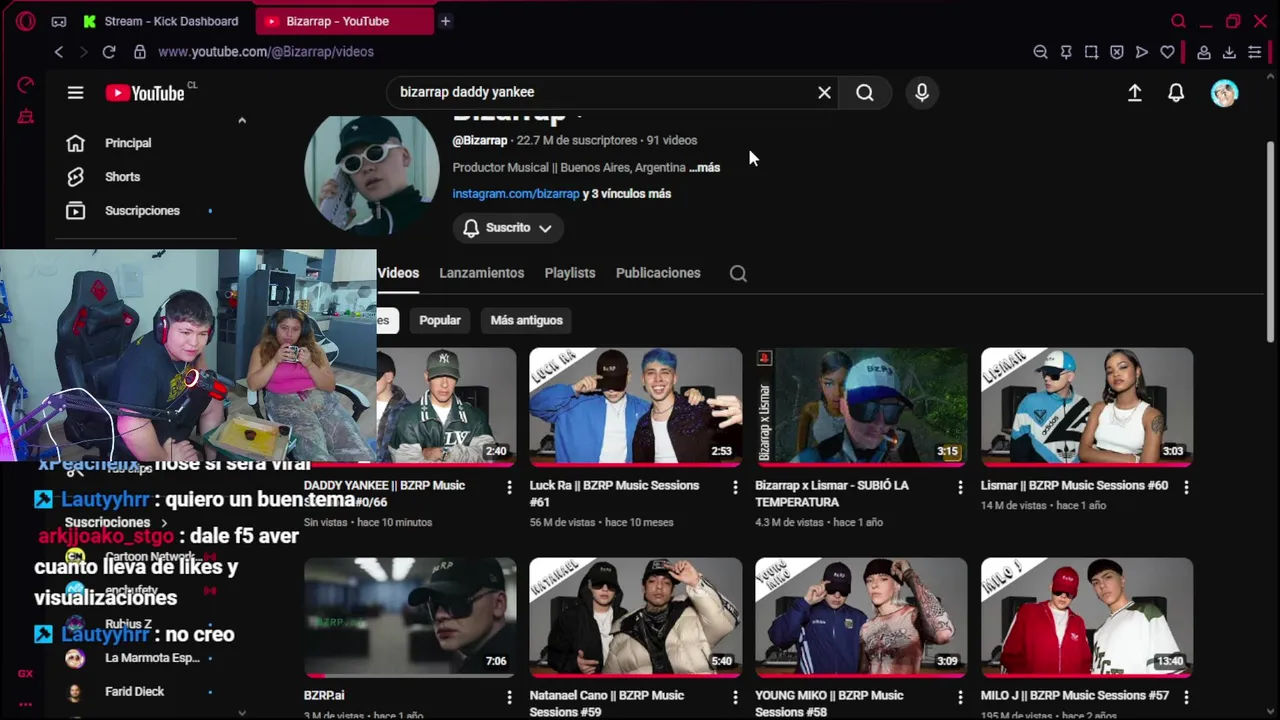Open a new browser tab
Image resolution: width=1280 pixels, height=720 pixels.
coord(446,21)
